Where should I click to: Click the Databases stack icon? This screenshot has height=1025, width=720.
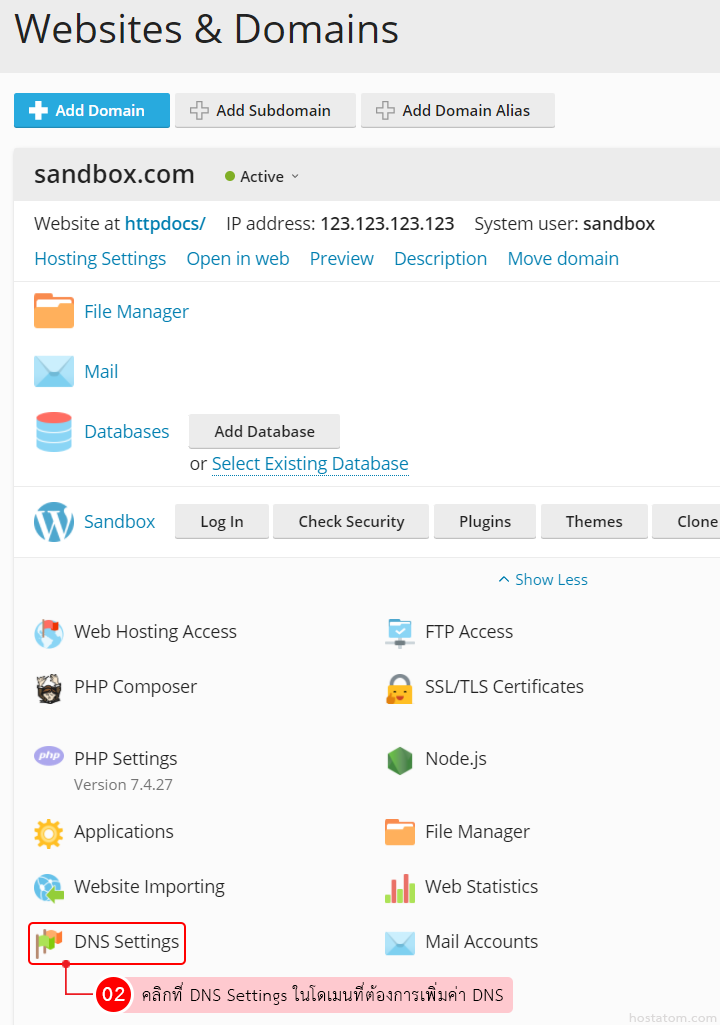(54, 432)
